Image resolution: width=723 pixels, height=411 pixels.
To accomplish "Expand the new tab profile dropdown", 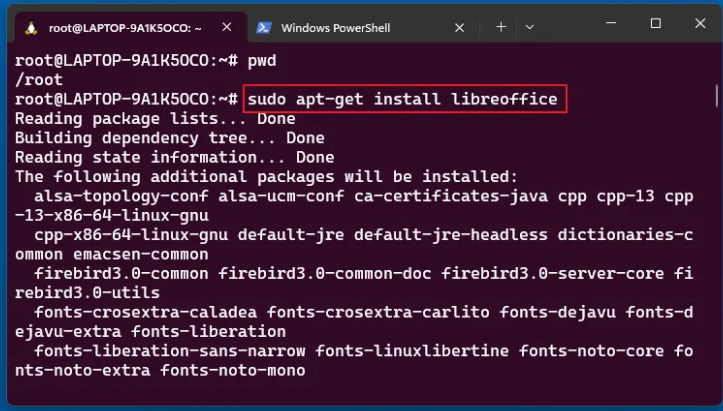I will point(529,27).
